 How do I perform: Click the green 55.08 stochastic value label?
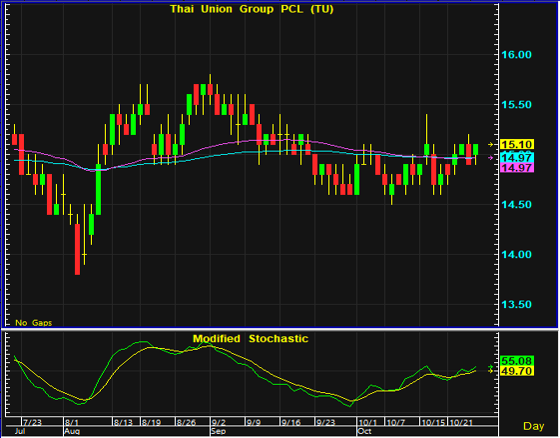(517, 361)
